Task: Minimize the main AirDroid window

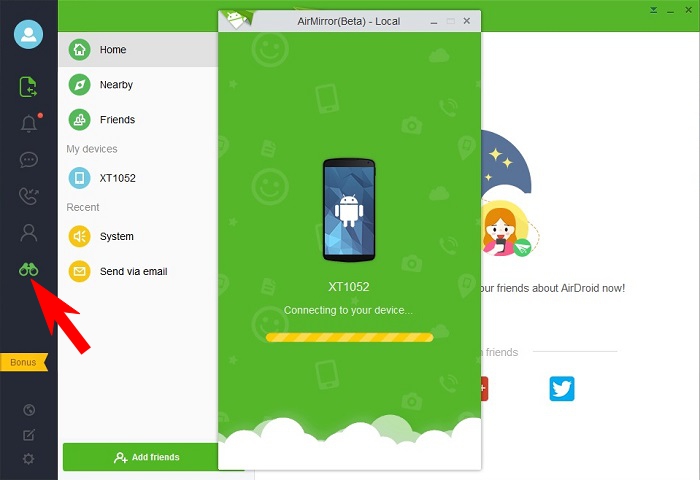Action: tap(670, 11)
